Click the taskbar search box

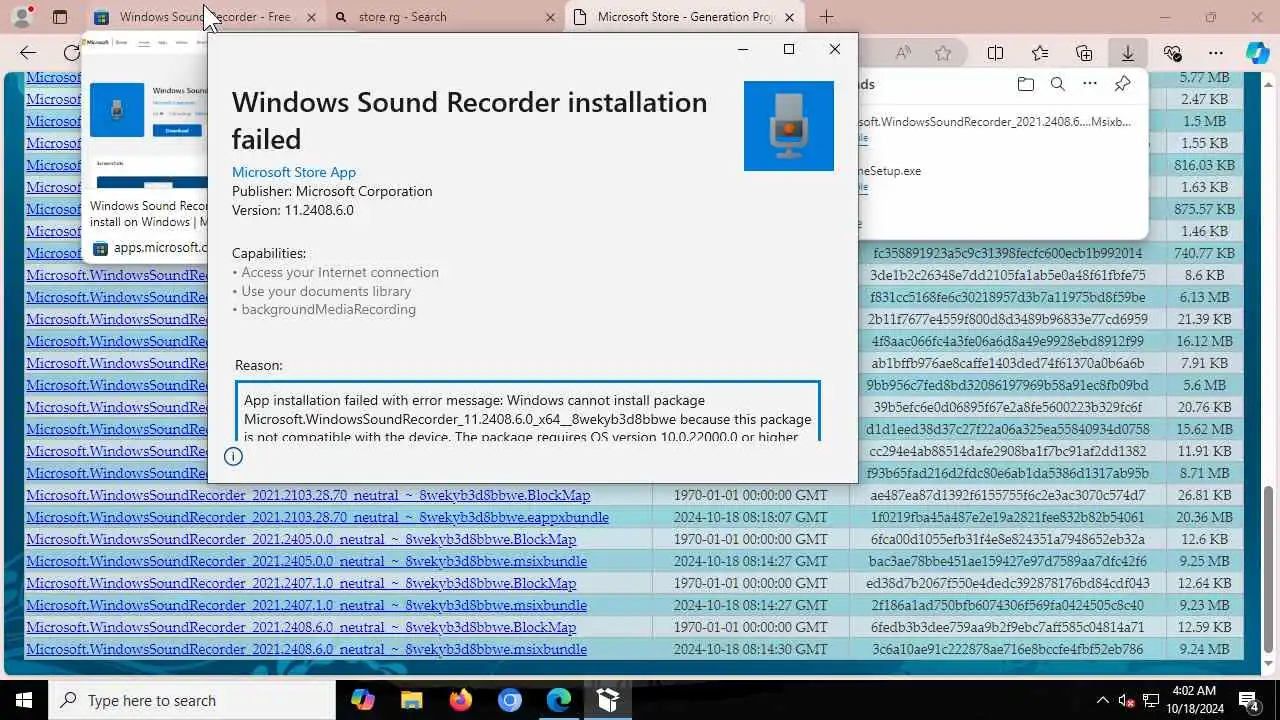(x=192, y=700)
